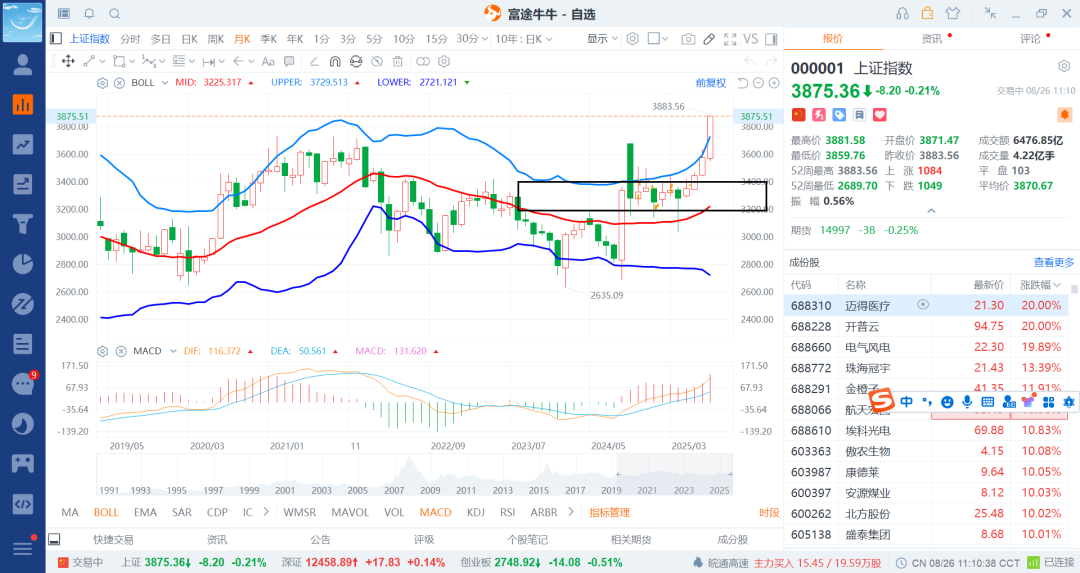The height and width of the screenshot is (573, 1080).
Task: Select the drawing pencil tool icon
Action: (709, 39)
